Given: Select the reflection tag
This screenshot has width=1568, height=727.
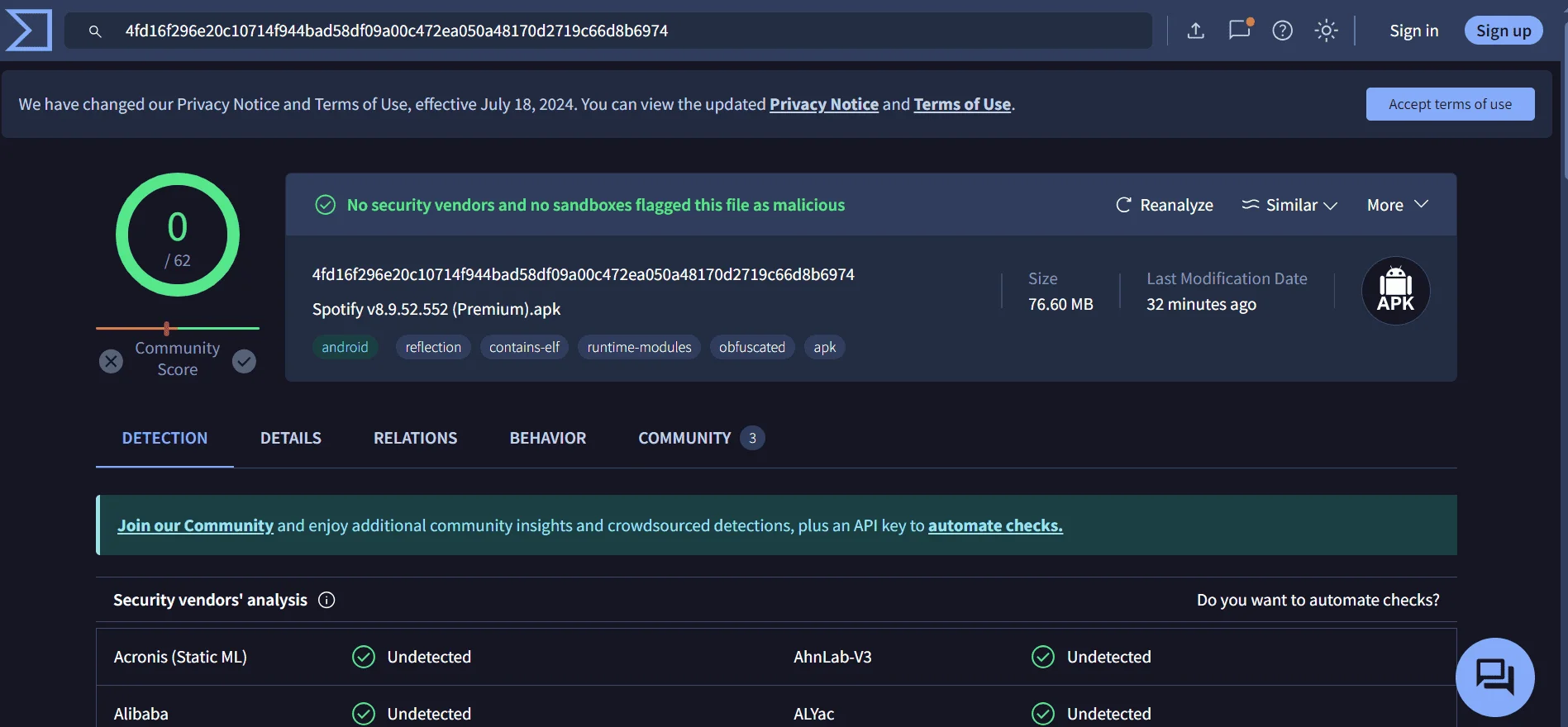Looking at the screenshot, I should (x=433, y=347).
